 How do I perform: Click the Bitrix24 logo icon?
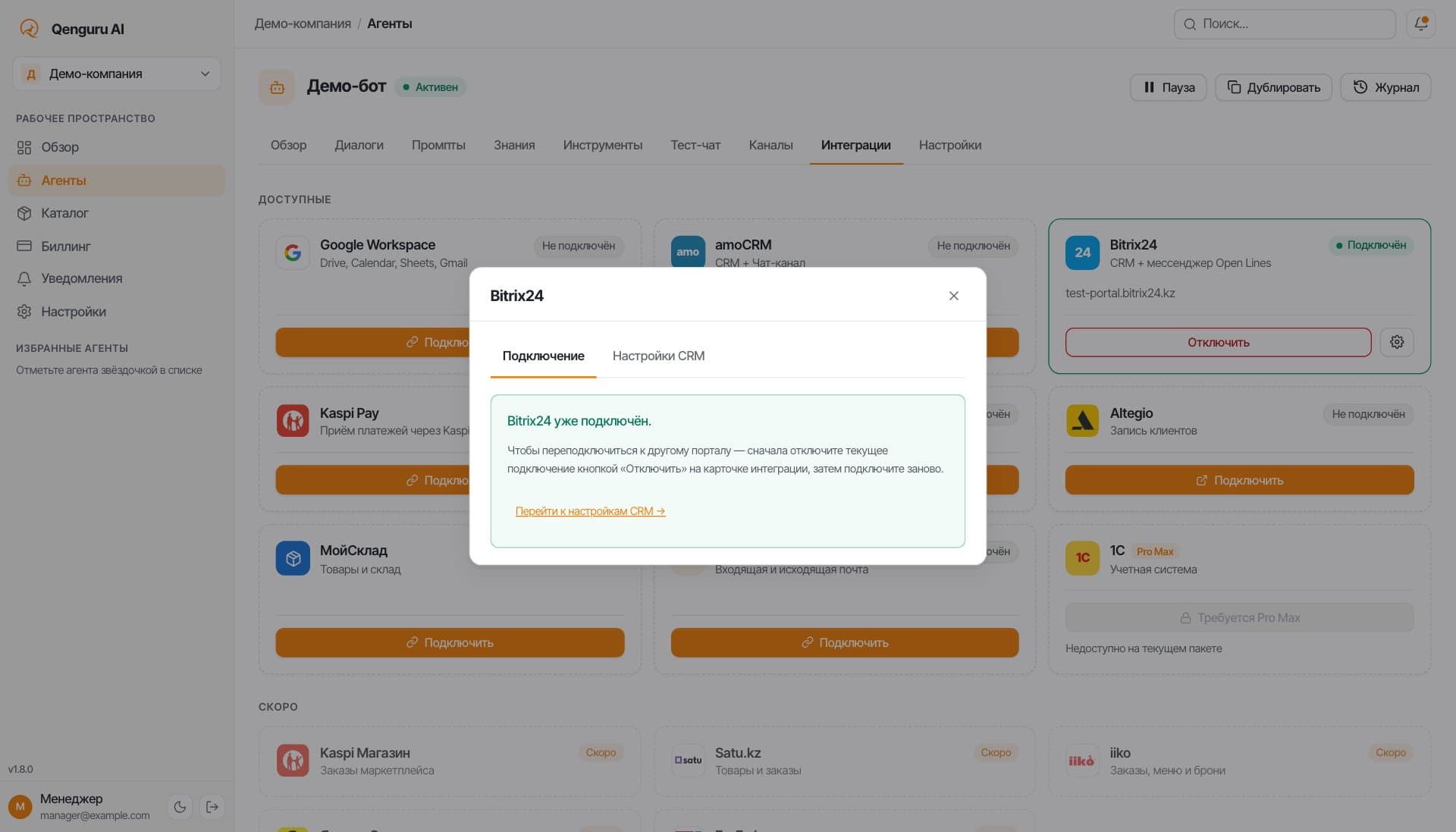point(1082,253)
